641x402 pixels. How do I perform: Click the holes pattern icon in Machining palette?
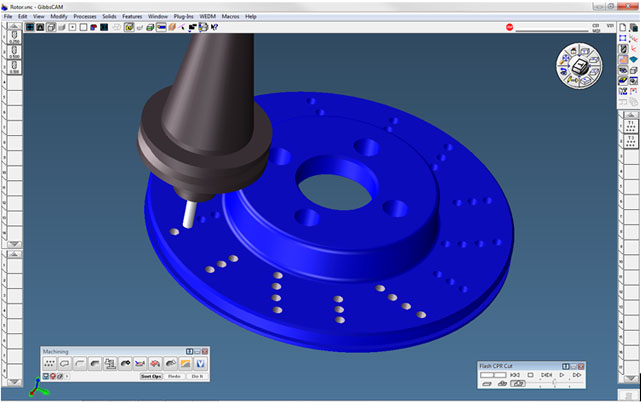[50, 363]
